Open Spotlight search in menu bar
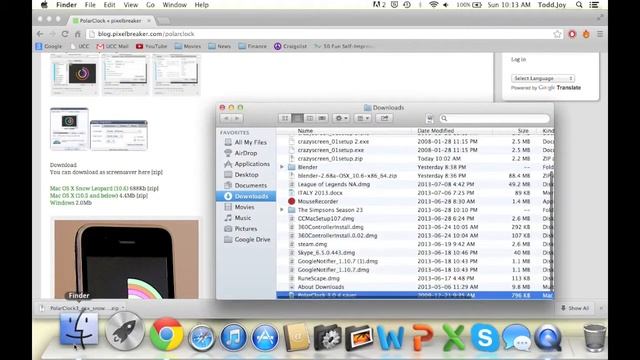 click(x=579, y=5)
